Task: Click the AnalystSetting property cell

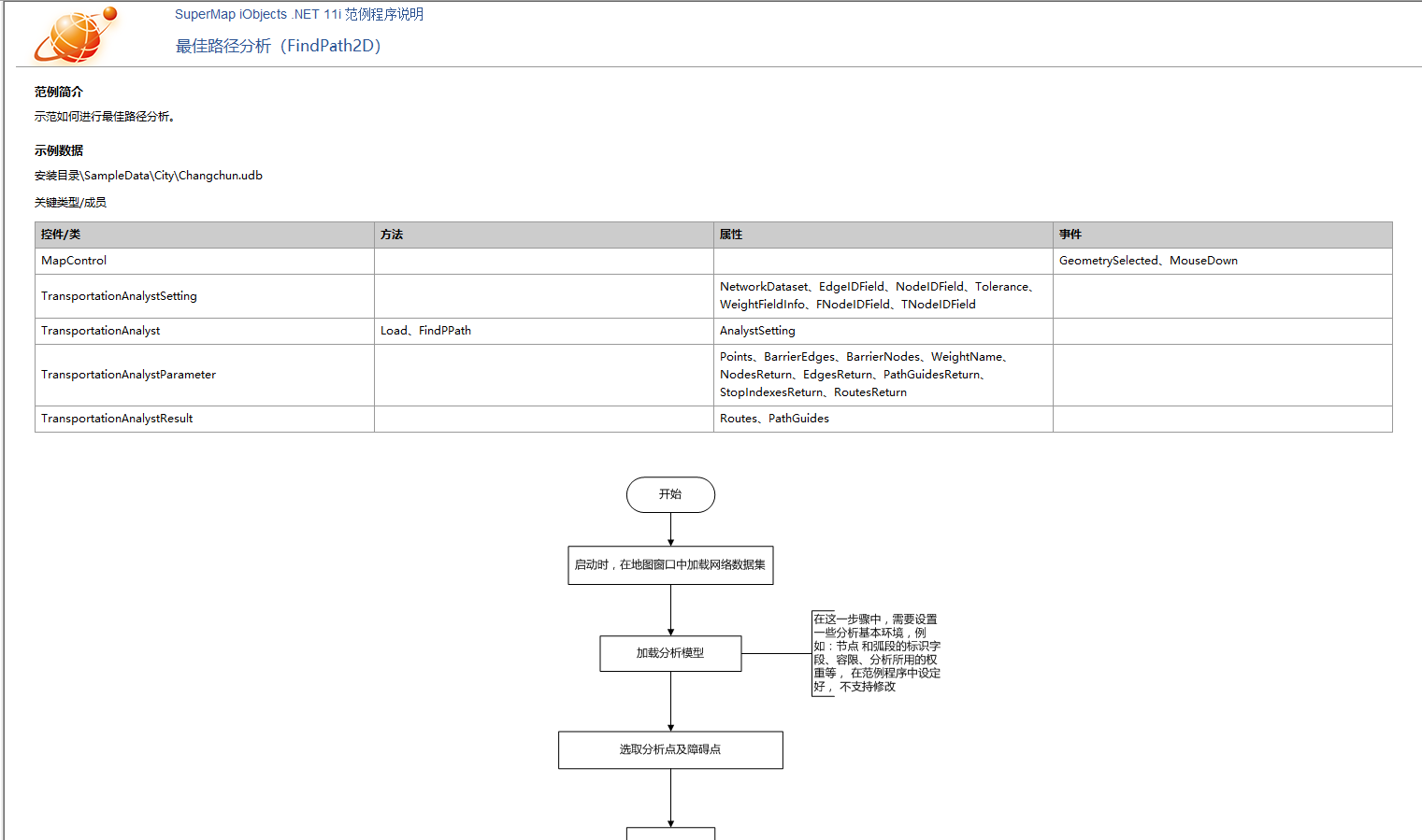Action: [x=883, y=331]
